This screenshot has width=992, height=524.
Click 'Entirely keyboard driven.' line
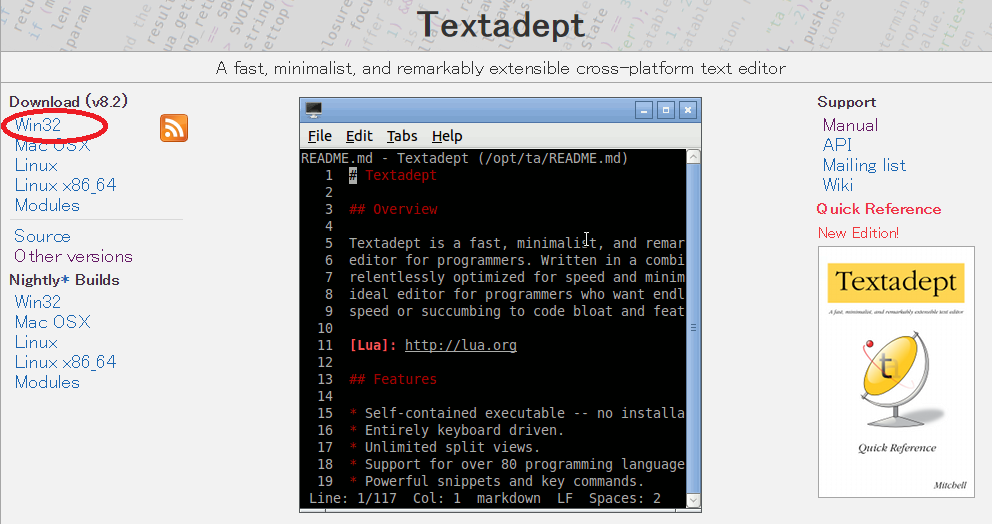pyautogui.click(x=464, y=430)
